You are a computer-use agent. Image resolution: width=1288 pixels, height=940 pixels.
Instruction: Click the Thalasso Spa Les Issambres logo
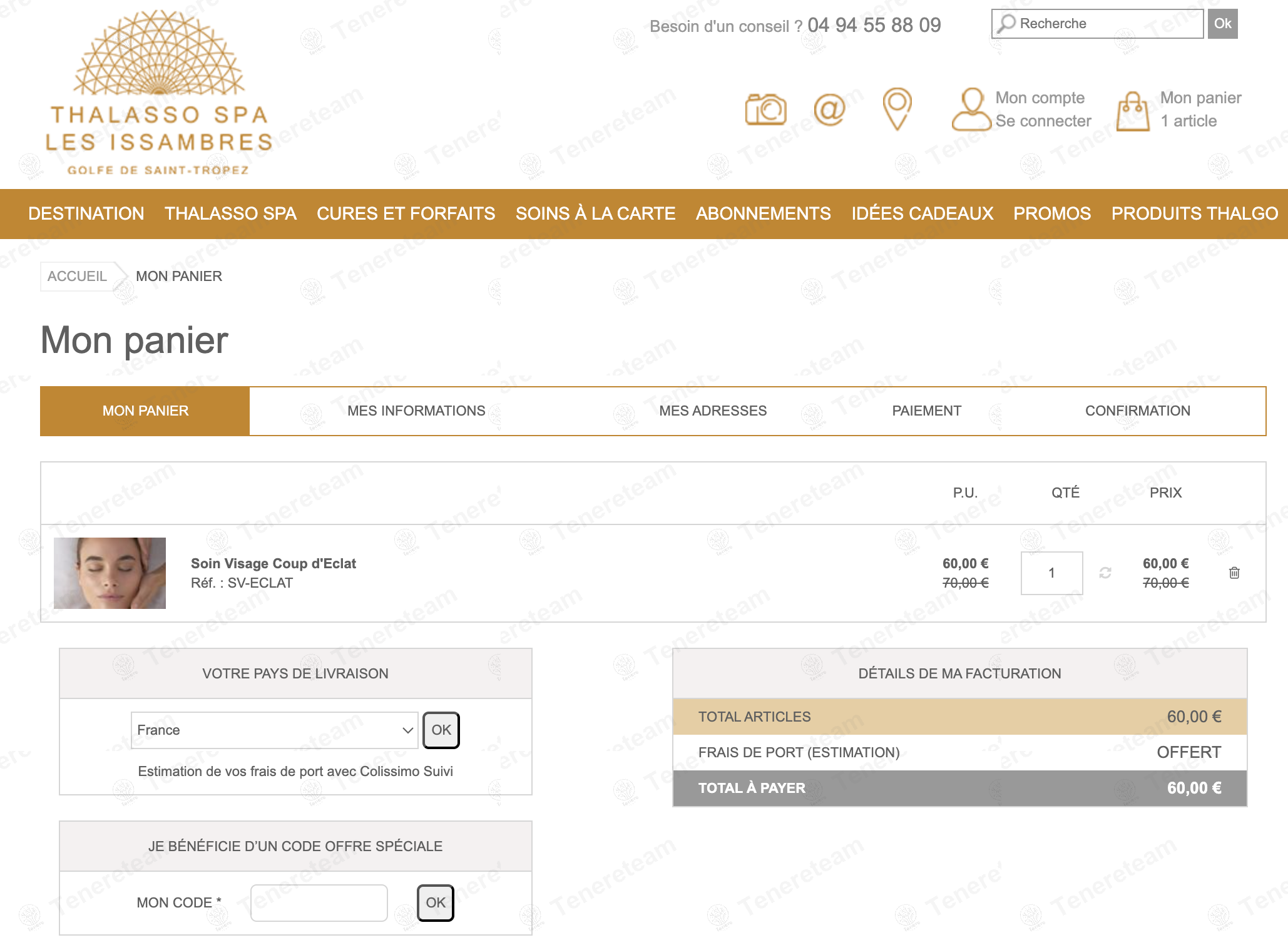coord(159,93)
